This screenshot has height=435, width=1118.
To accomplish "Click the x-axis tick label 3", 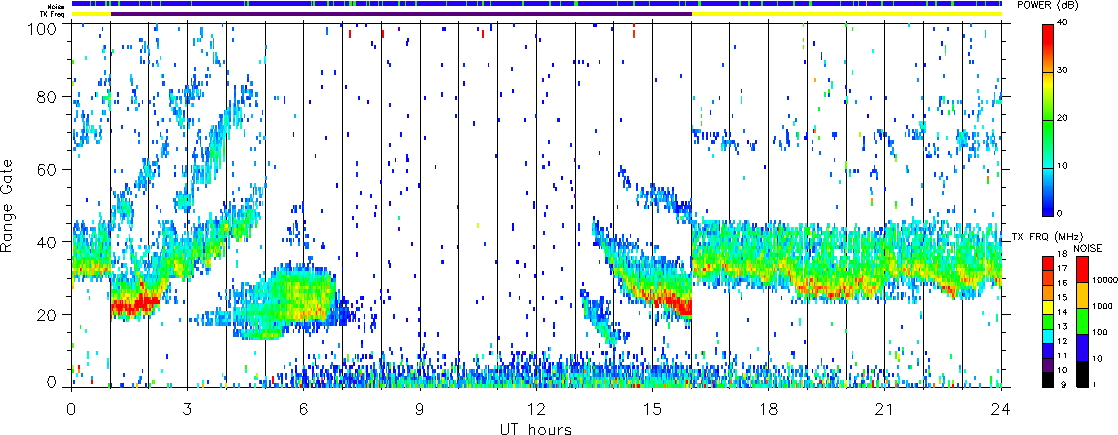I will point(188,409).
